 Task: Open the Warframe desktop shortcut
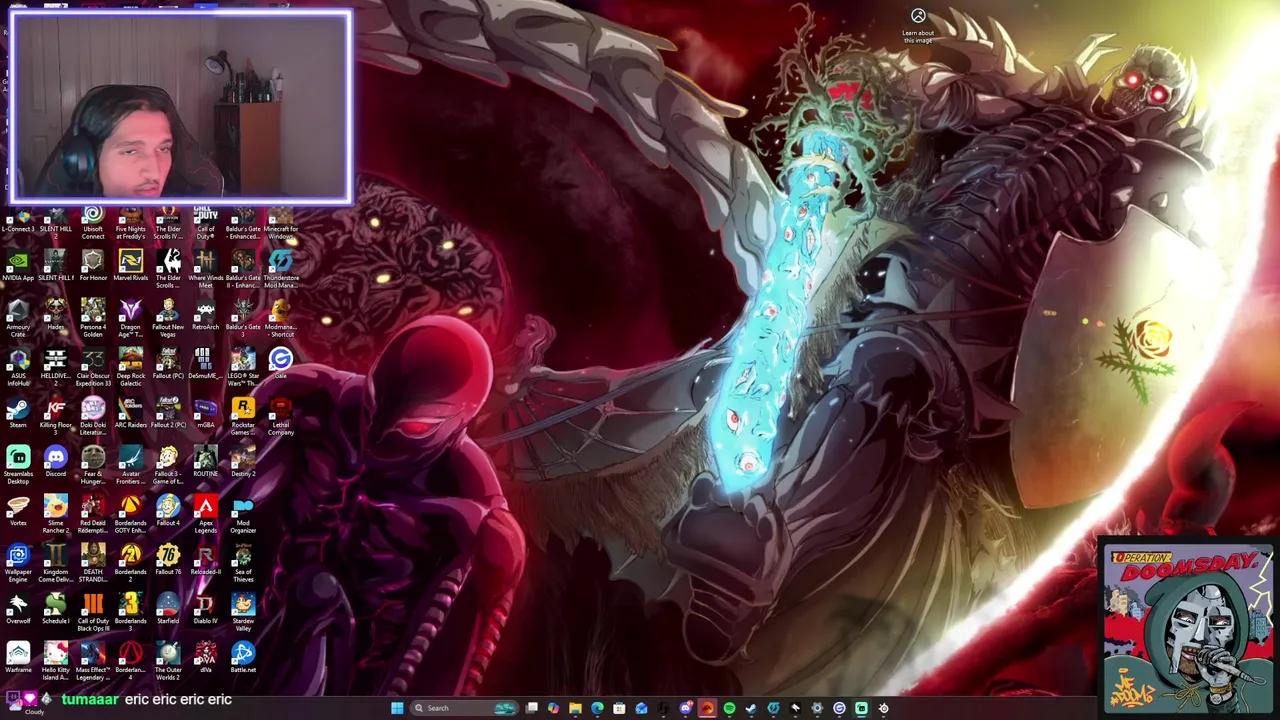coord(18,658)
